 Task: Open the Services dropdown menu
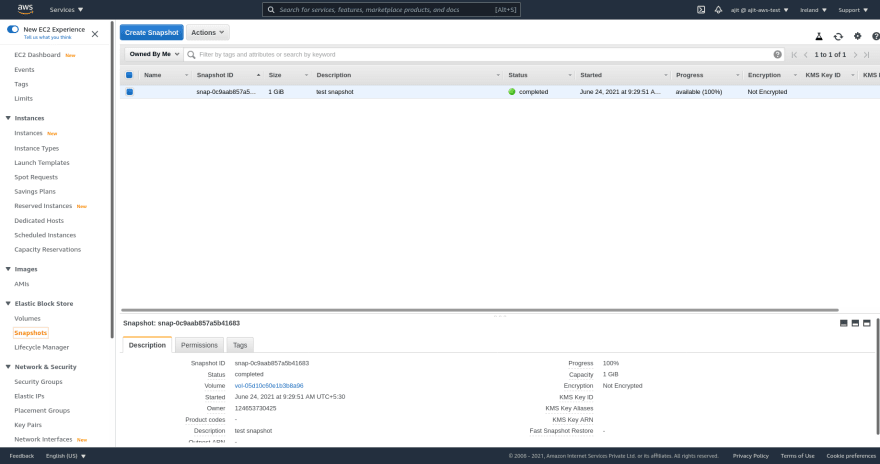[66, 10]
